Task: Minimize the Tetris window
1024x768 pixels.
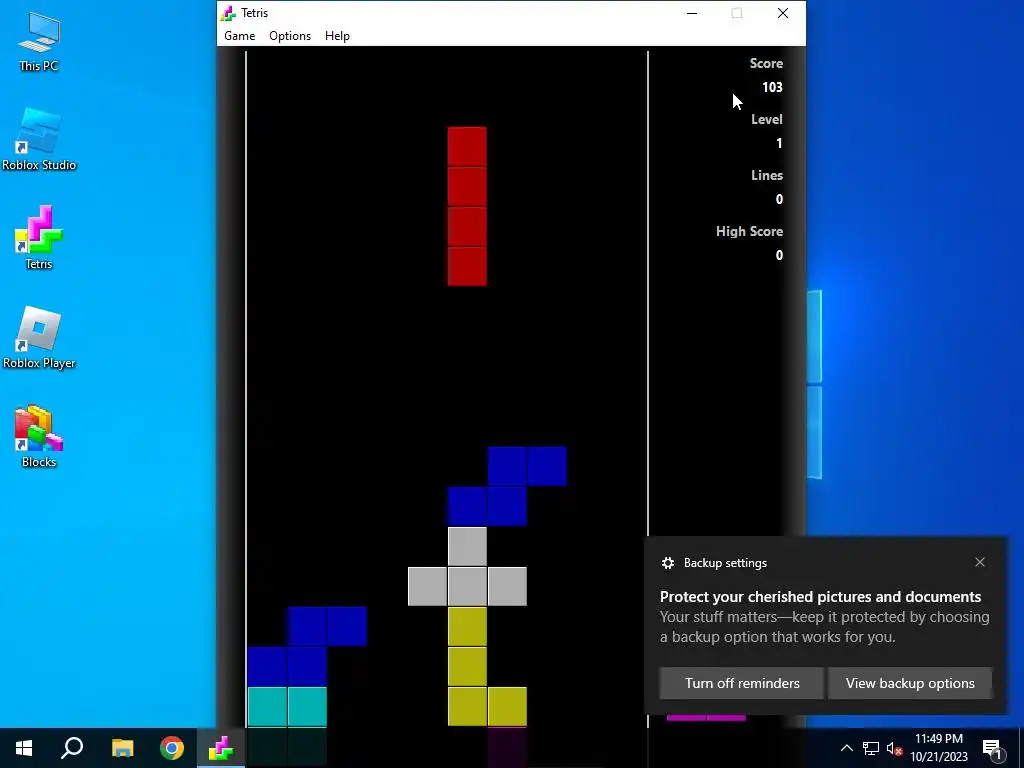Action: [692, 13]
